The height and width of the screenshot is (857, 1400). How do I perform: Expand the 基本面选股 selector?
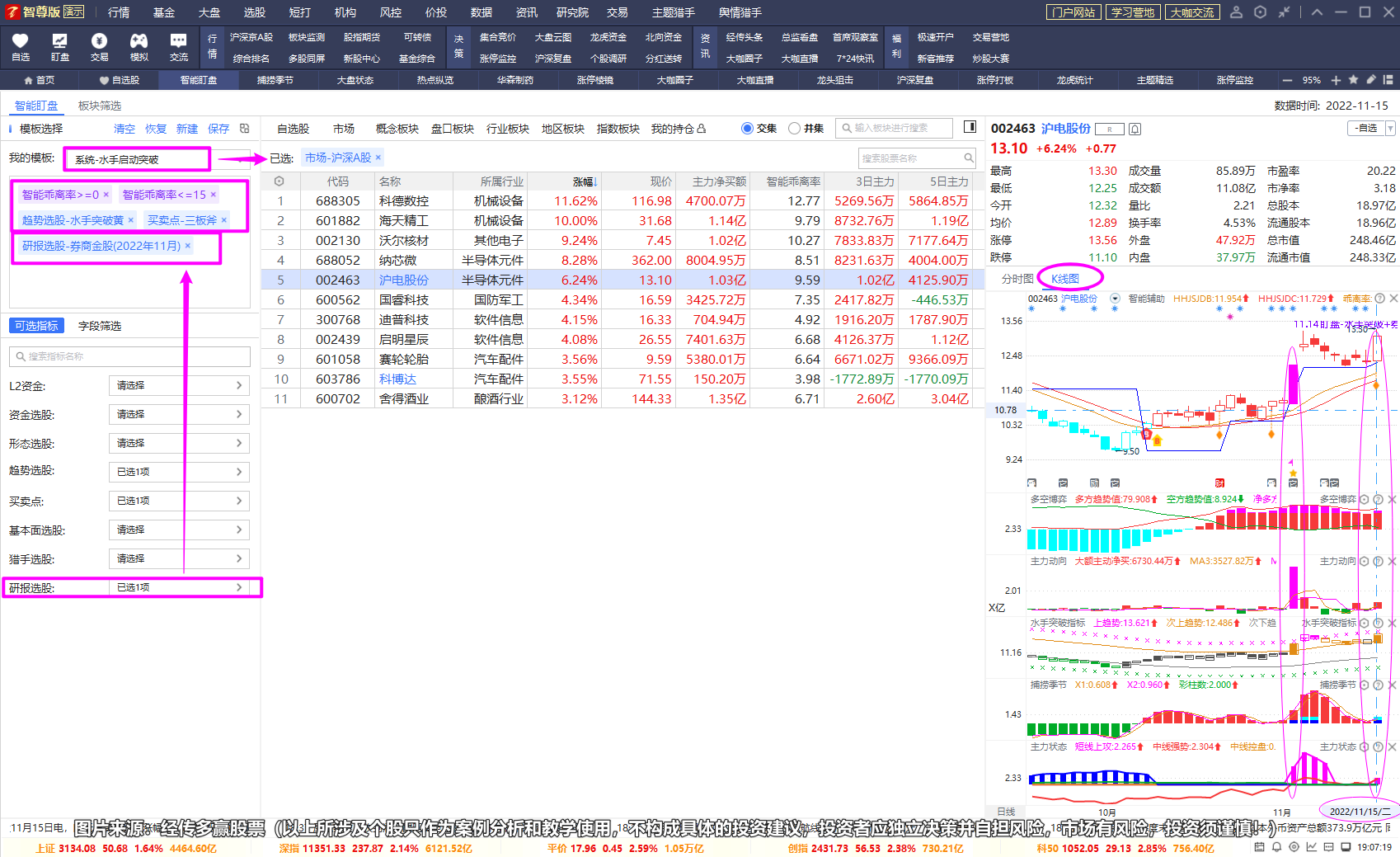click(179, 530)
